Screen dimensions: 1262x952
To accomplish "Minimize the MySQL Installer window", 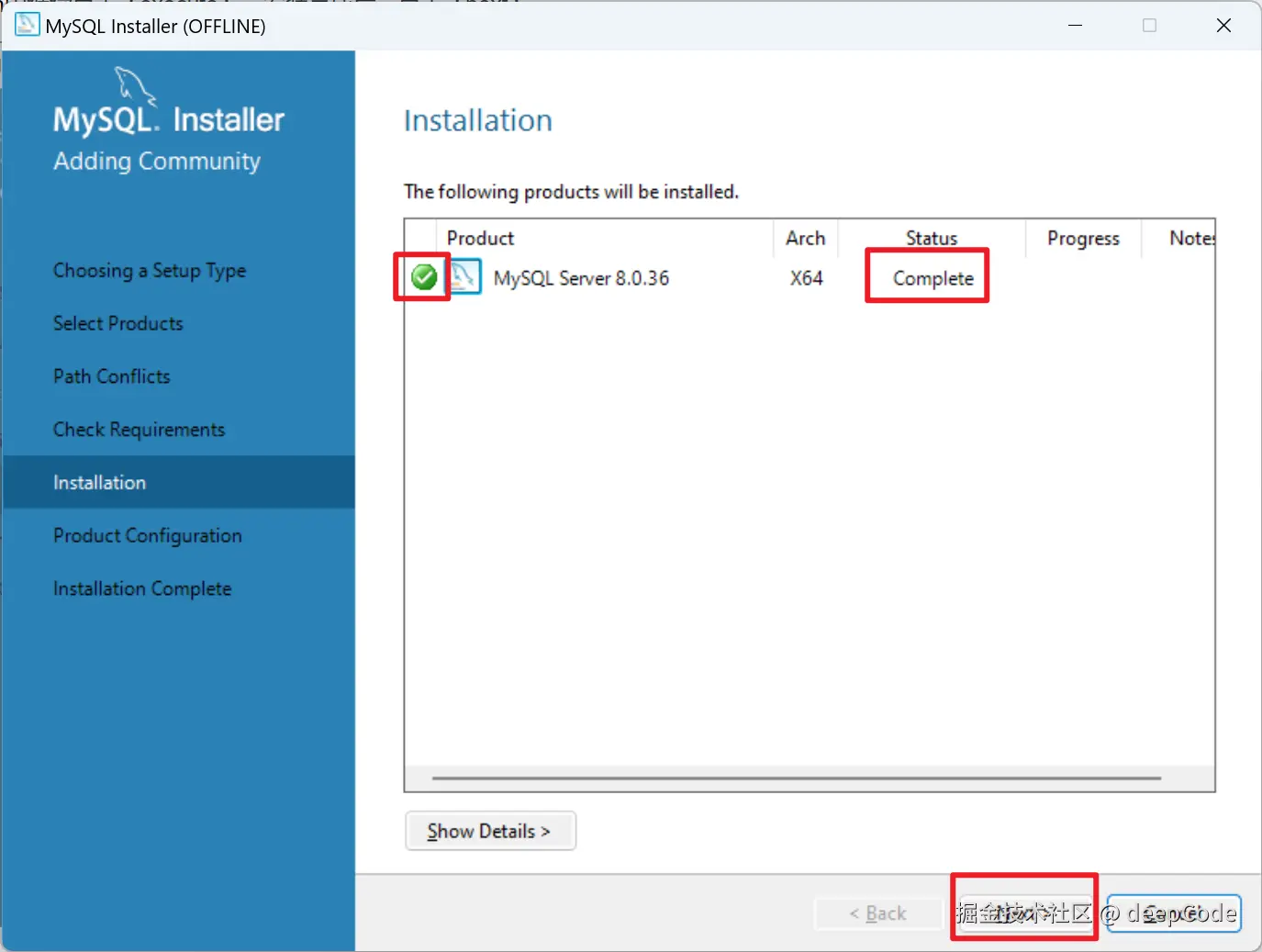I will click(x=1076, y=26).
